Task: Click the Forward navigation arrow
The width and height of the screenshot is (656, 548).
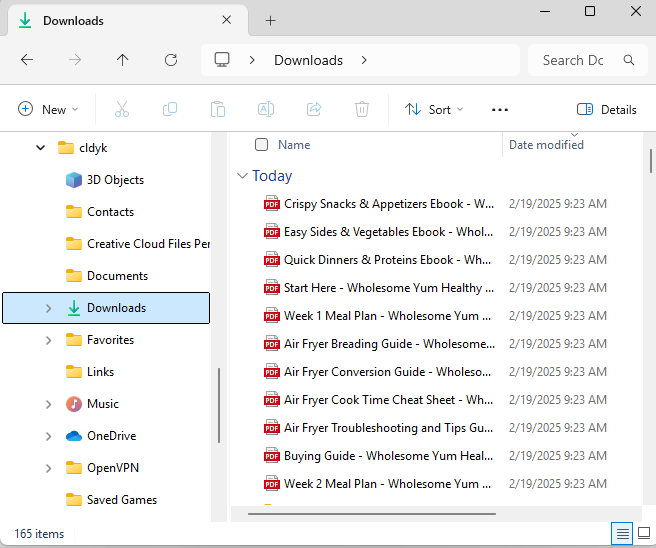Action: tap(75, 60)
